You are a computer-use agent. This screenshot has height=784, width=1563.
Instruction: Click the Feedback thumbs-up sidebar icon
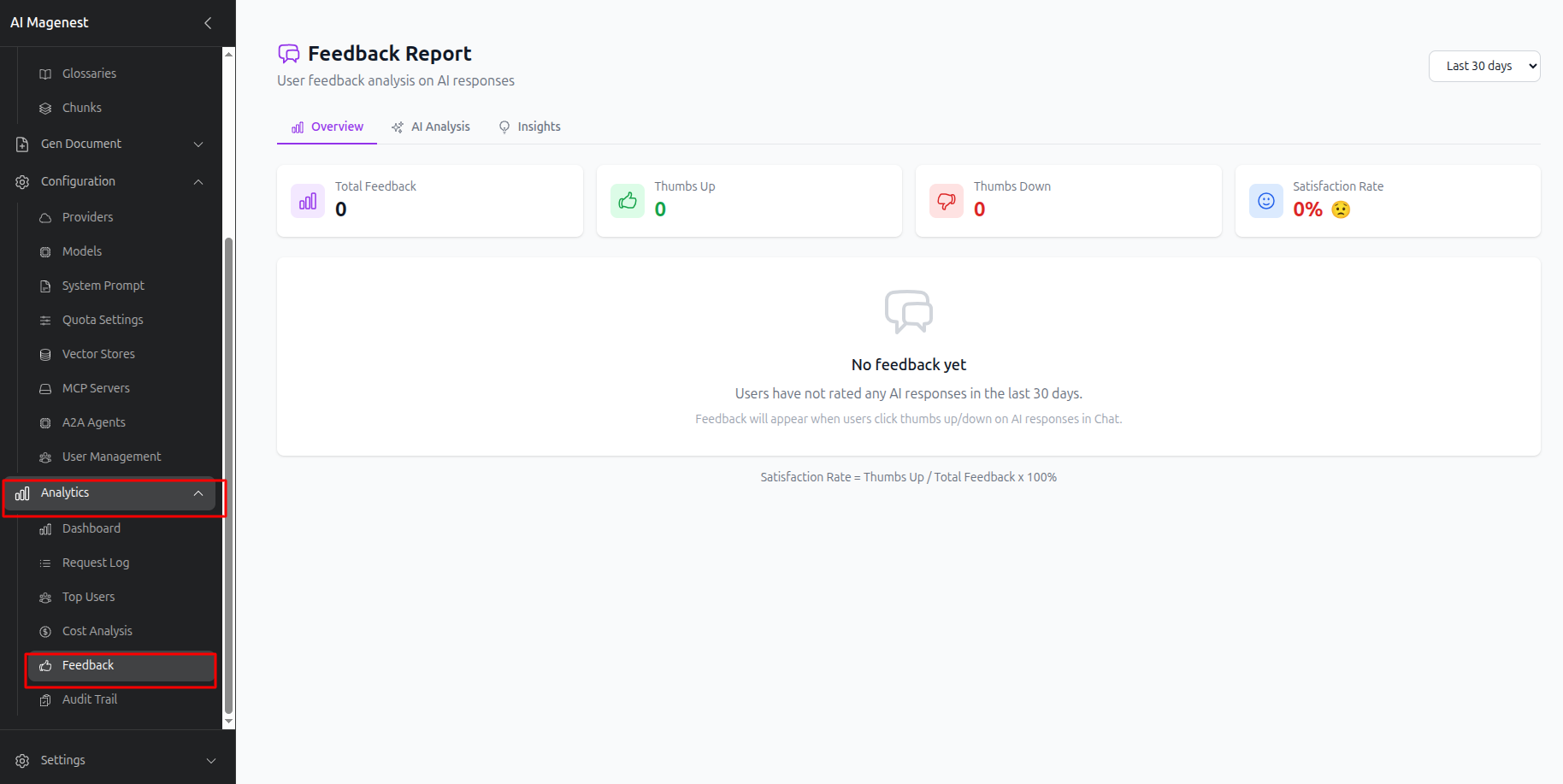(45, 666)
